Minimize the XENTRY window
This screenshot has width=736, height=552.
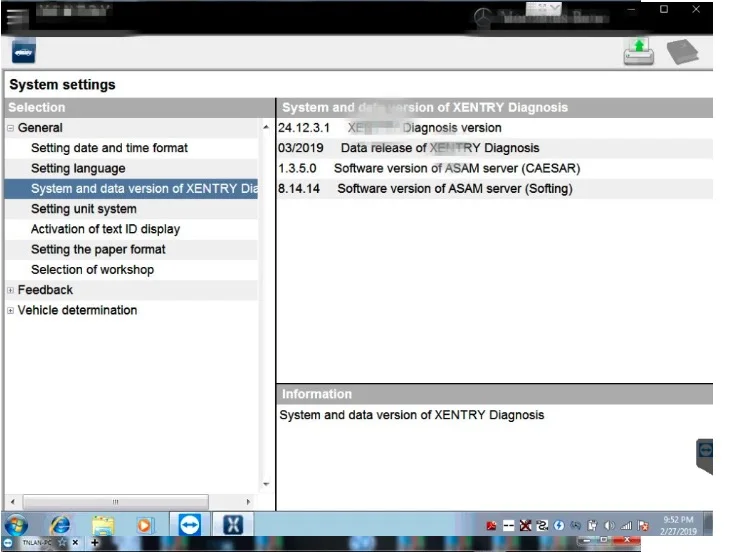tap(631, 9)
